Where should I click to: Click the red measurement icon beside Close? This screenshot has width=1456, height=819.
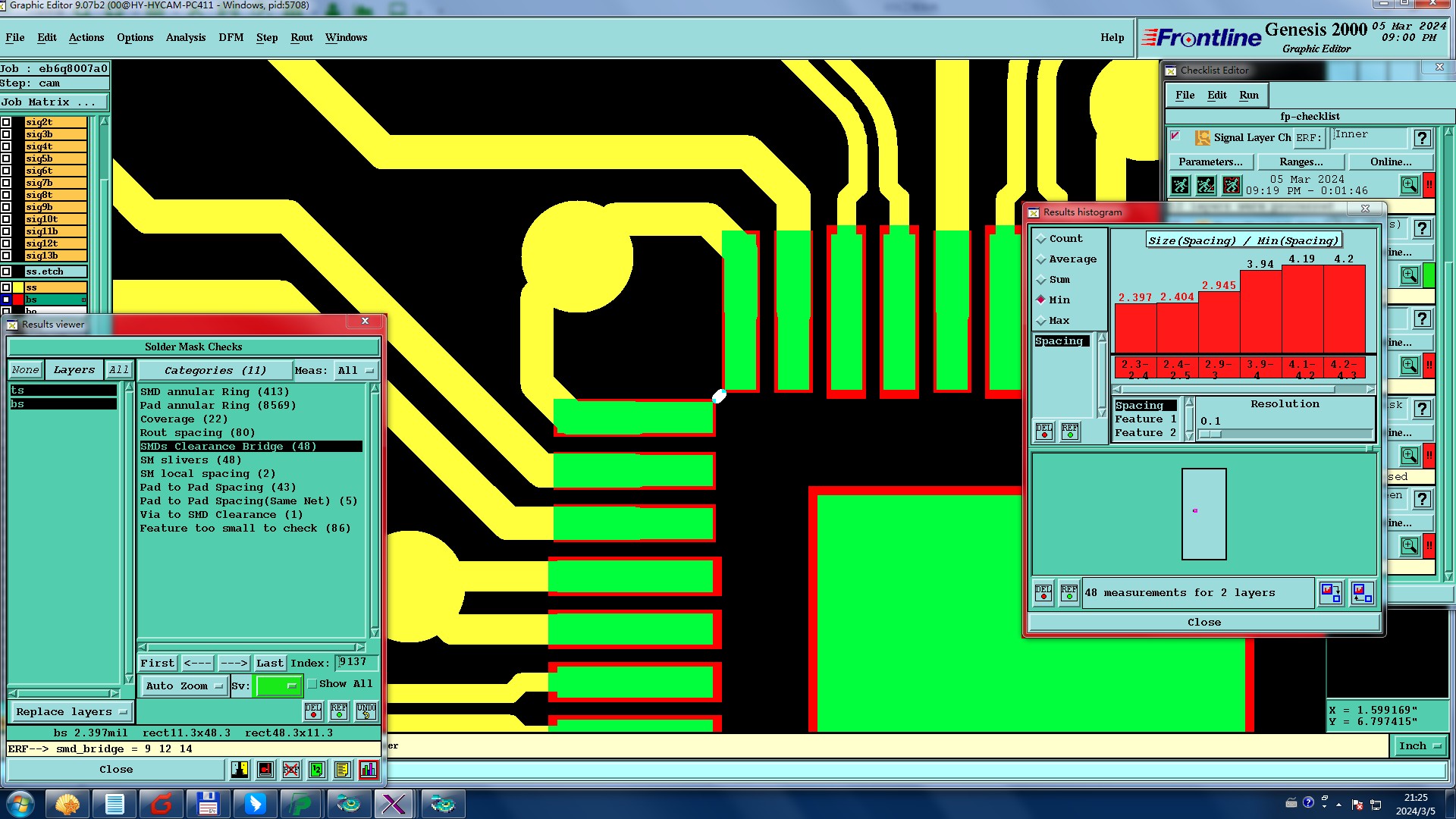(265, 770)
